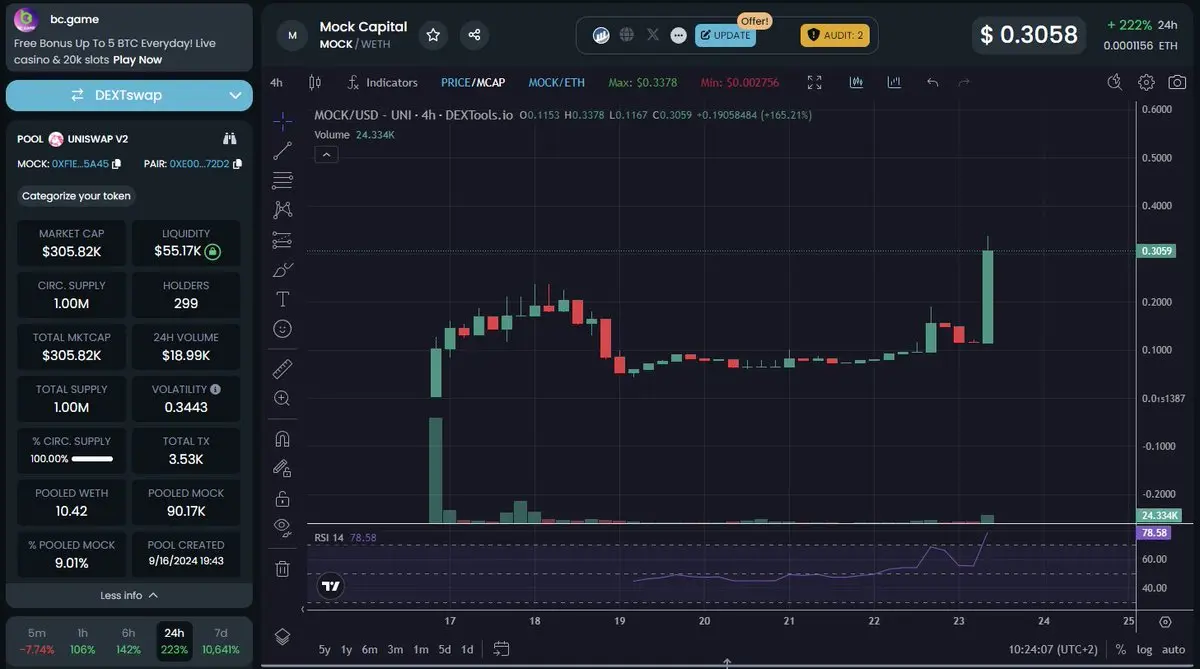Set chart range to 5d
This screenshot has height=669, width=1200.
pos(444,649)
